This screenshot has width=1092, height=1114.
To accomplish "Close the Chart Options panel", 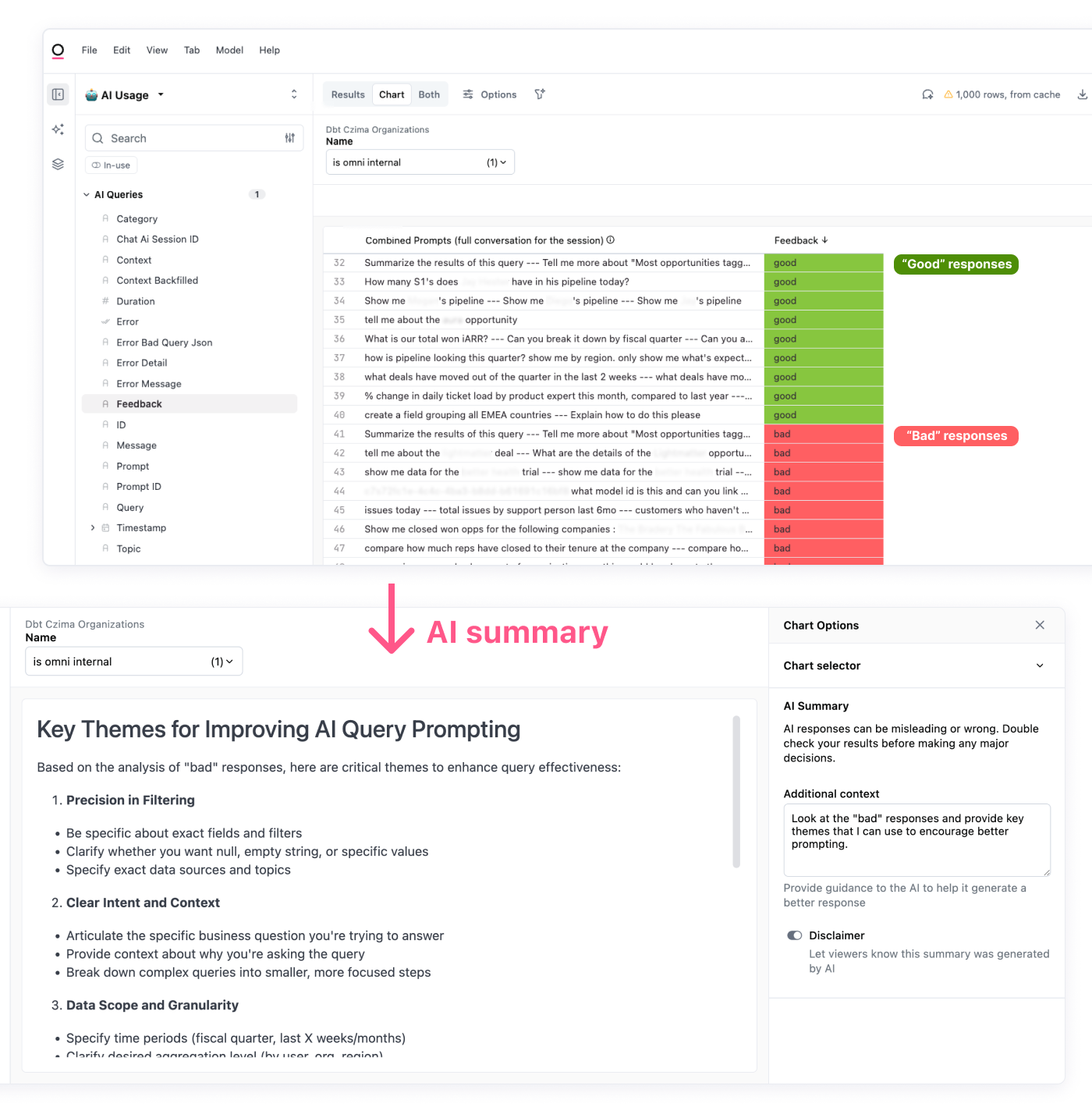I will click(x=1040, y=625).
